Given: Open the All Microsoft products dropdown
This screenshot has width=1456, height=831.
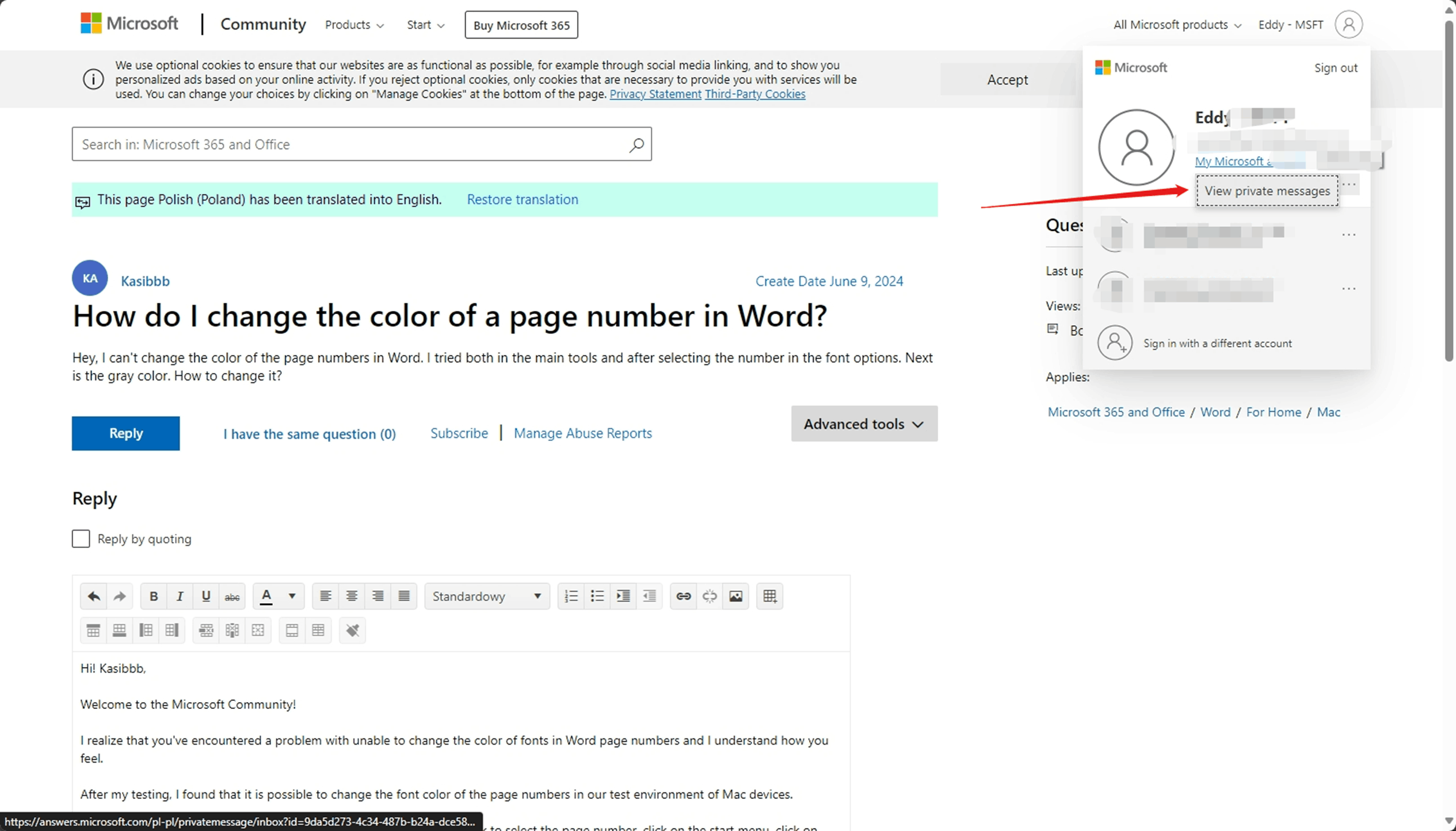Looking at the screenshot, I should pos(1177,25).
